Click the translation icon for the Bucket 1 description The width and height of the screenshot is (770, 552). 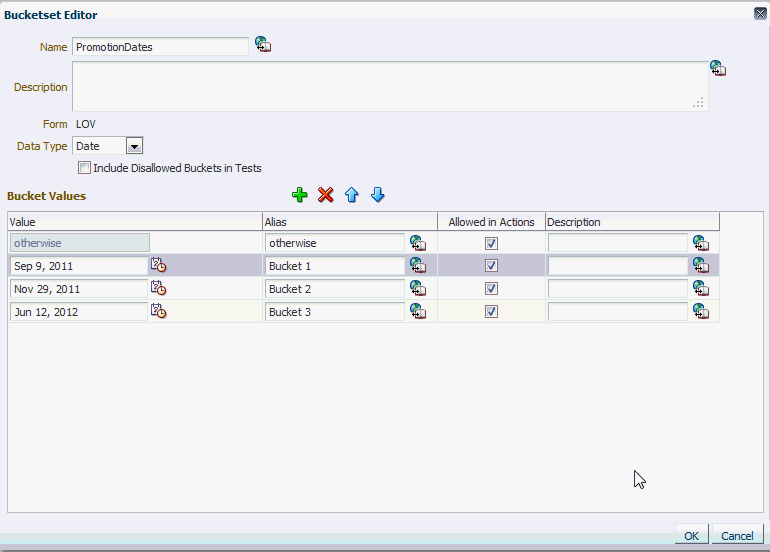[x=701, y=265]
